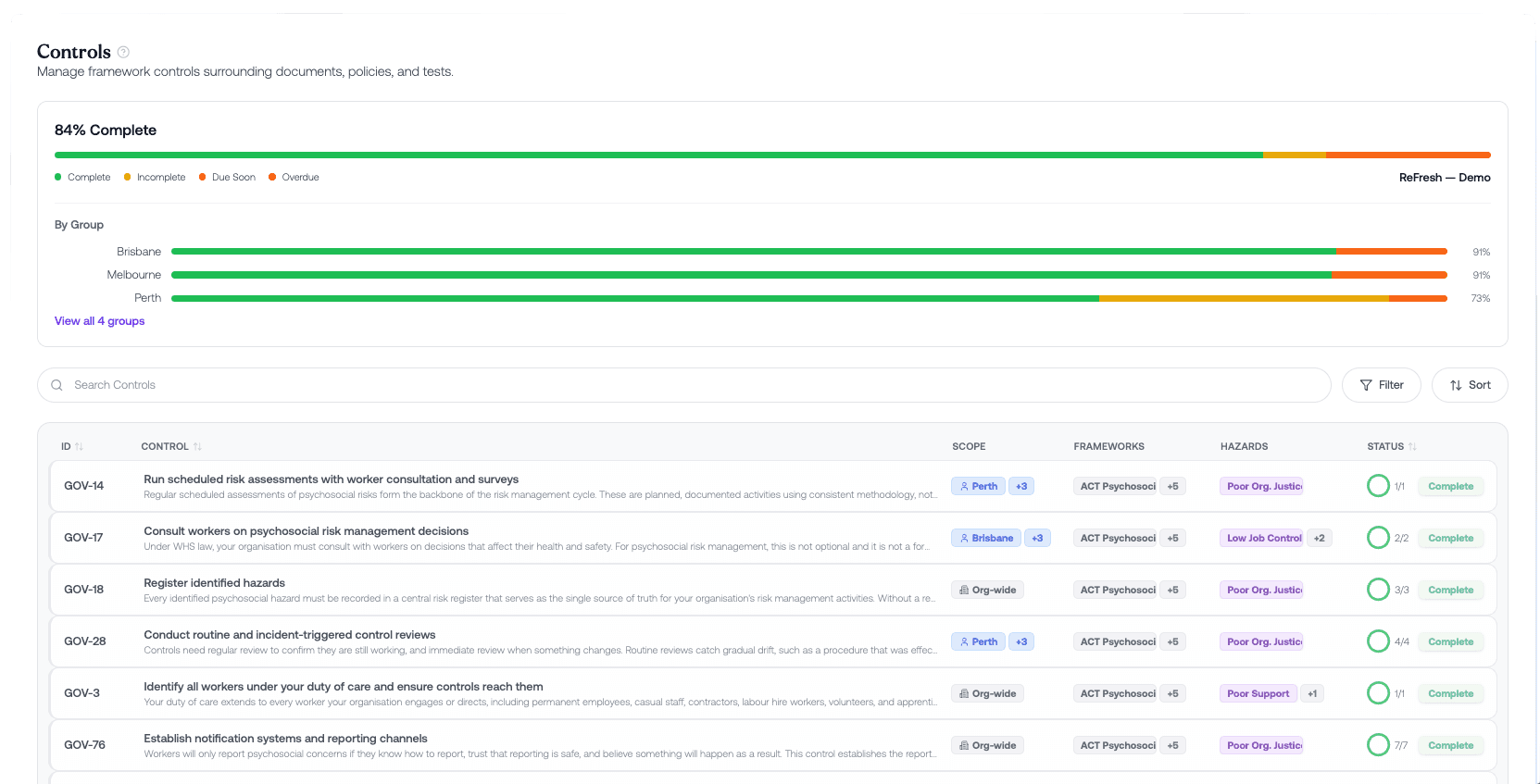Click the 2/2 count in row GOV-17

(x=1401, y=538)
